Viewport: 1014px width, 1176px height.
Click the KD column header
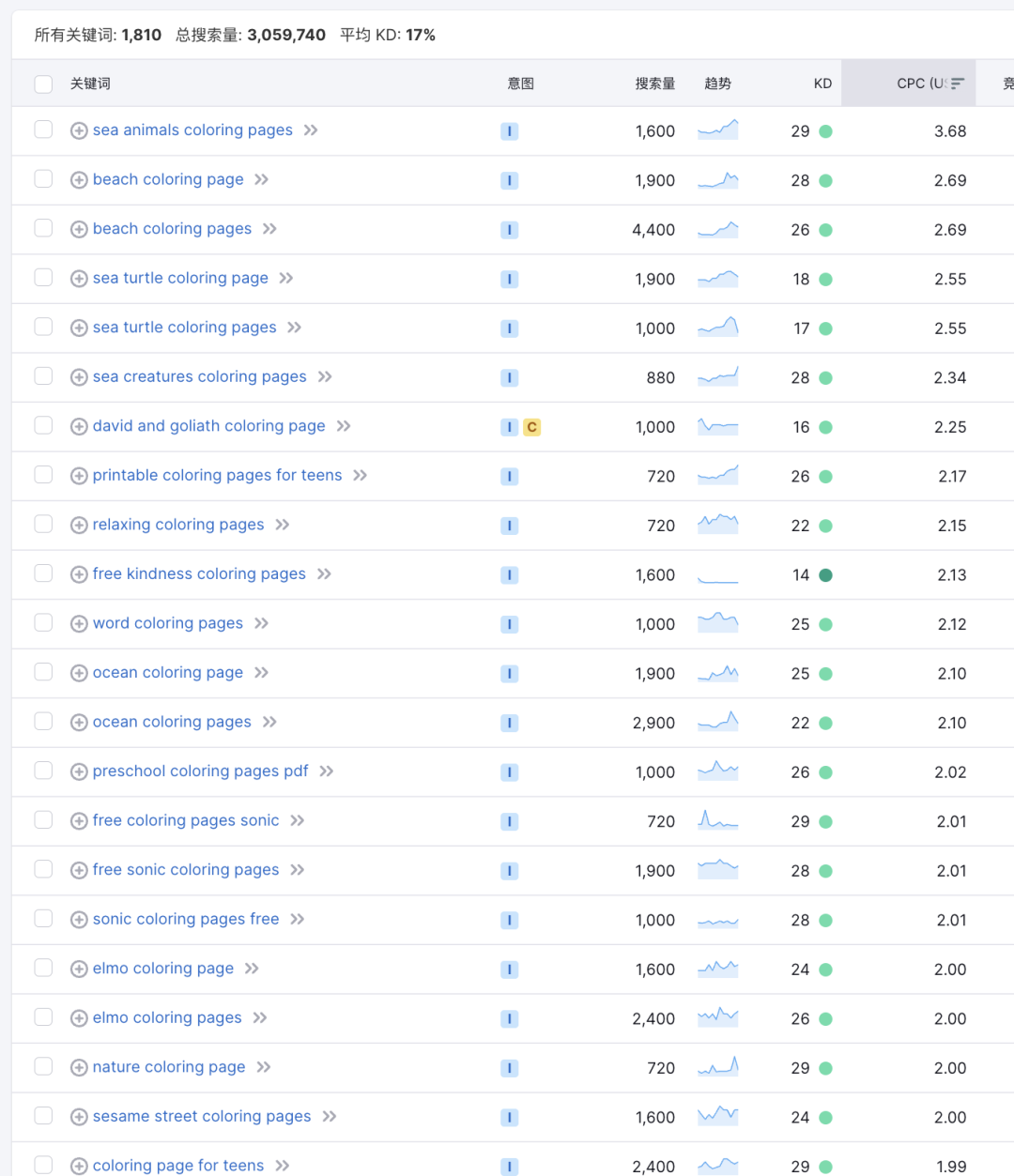click(822, 84)
